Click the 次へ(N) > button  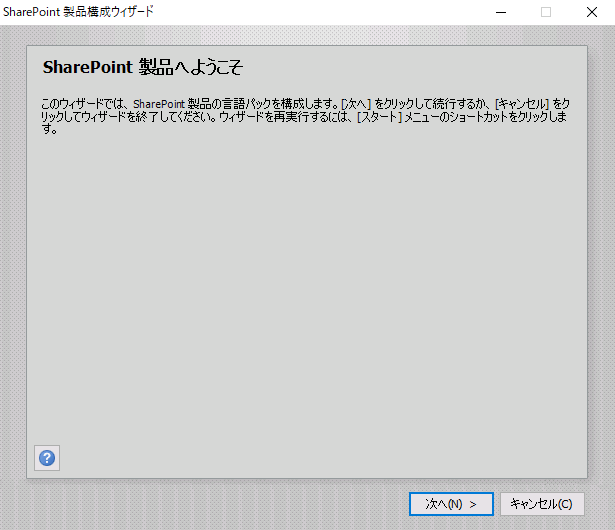(451, 504)
